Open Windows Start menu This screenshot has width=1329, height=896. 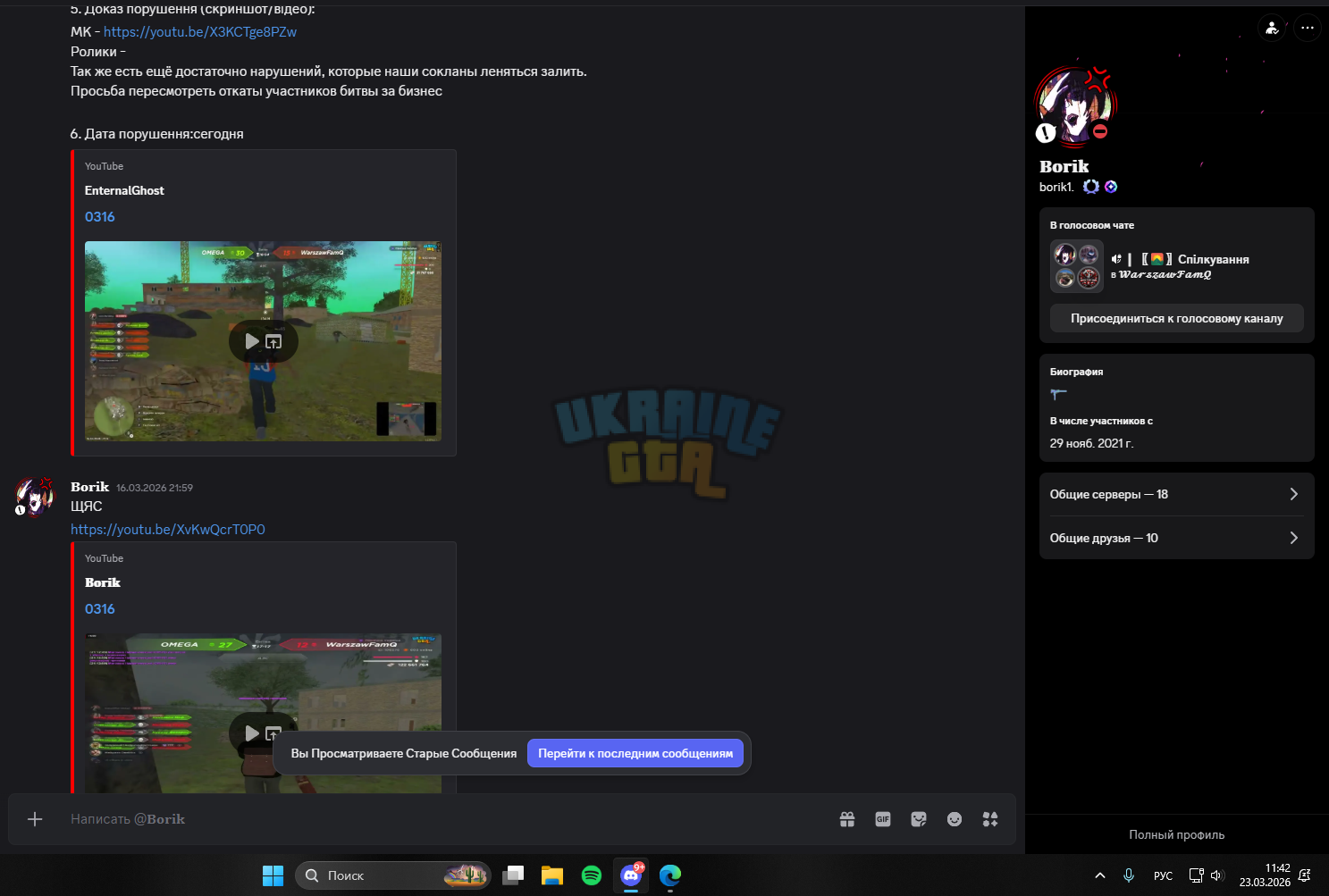point(273,875)
